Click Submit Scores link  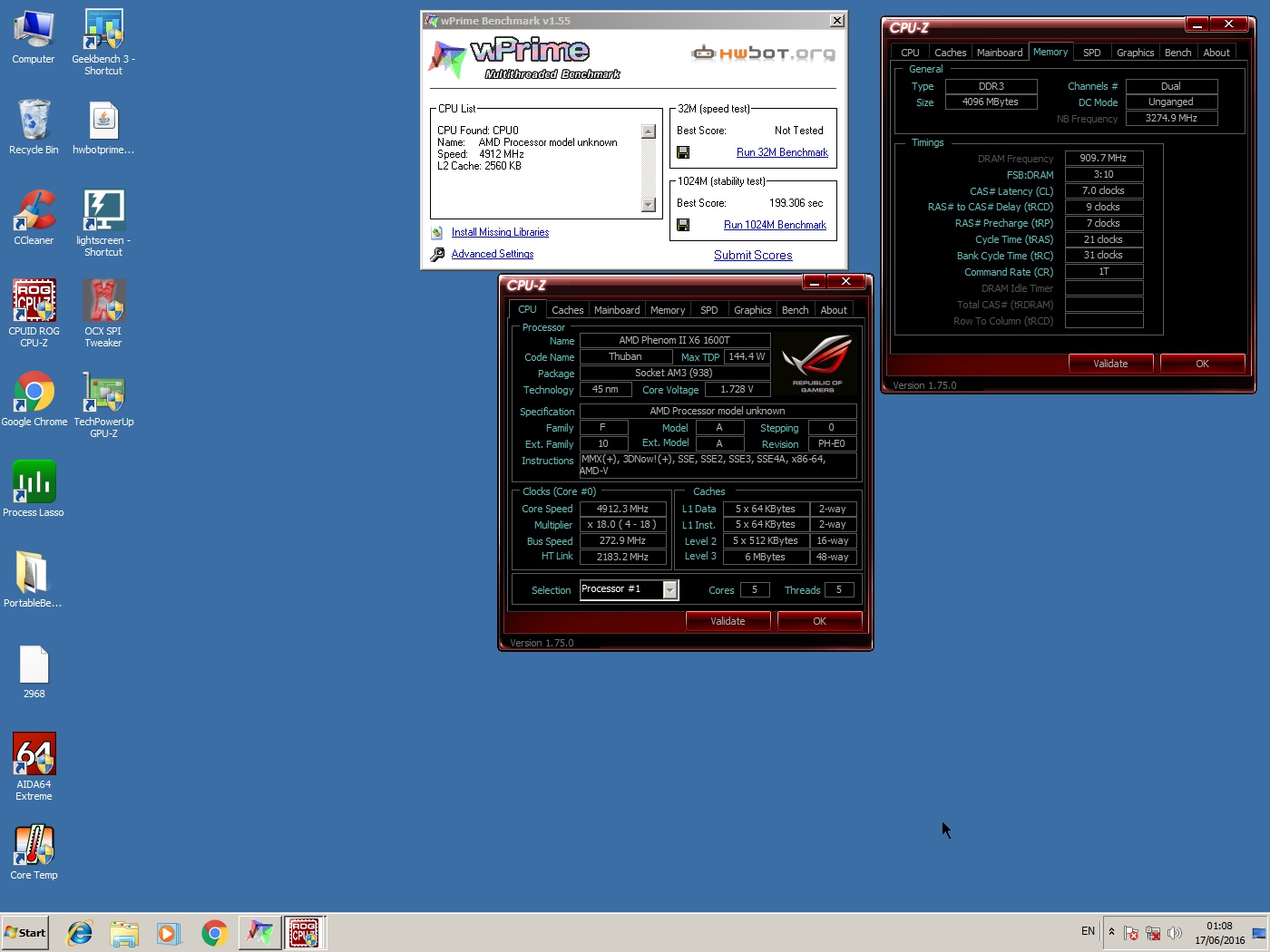coord(753,256)
